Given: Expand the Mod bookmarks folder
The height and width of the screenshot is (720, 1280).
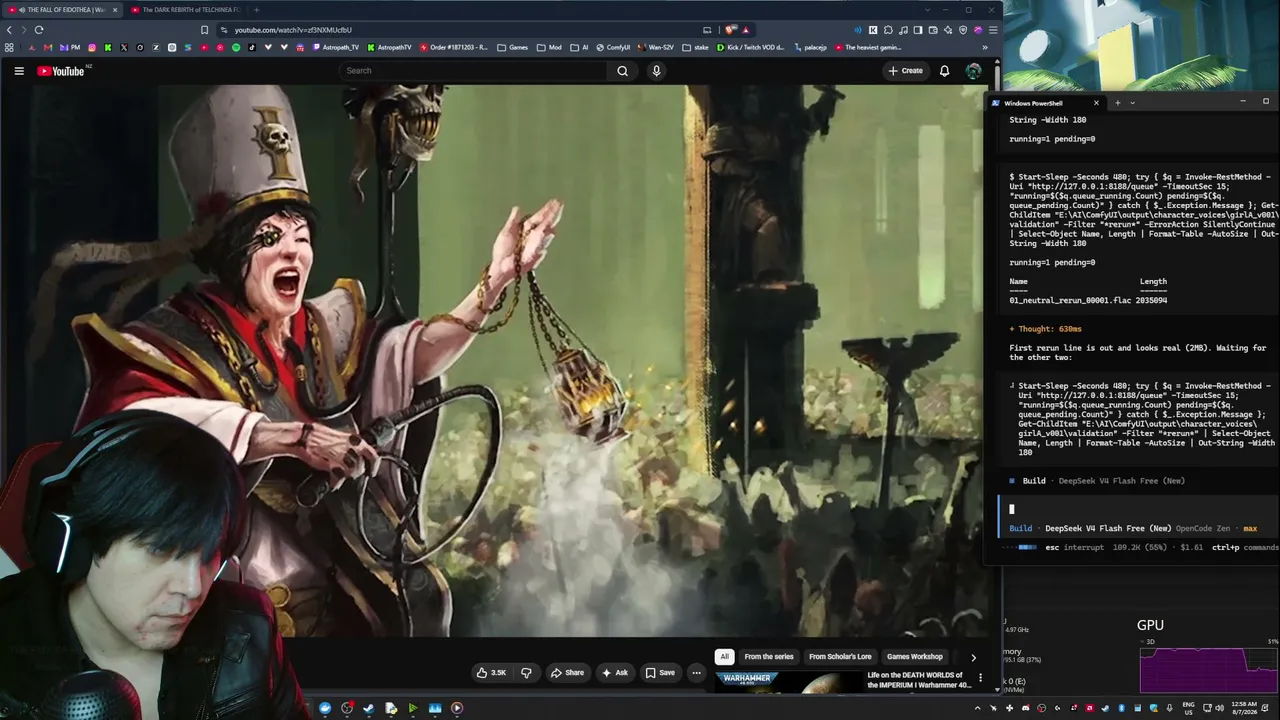Looking at the screenshot, I should 549,47.
